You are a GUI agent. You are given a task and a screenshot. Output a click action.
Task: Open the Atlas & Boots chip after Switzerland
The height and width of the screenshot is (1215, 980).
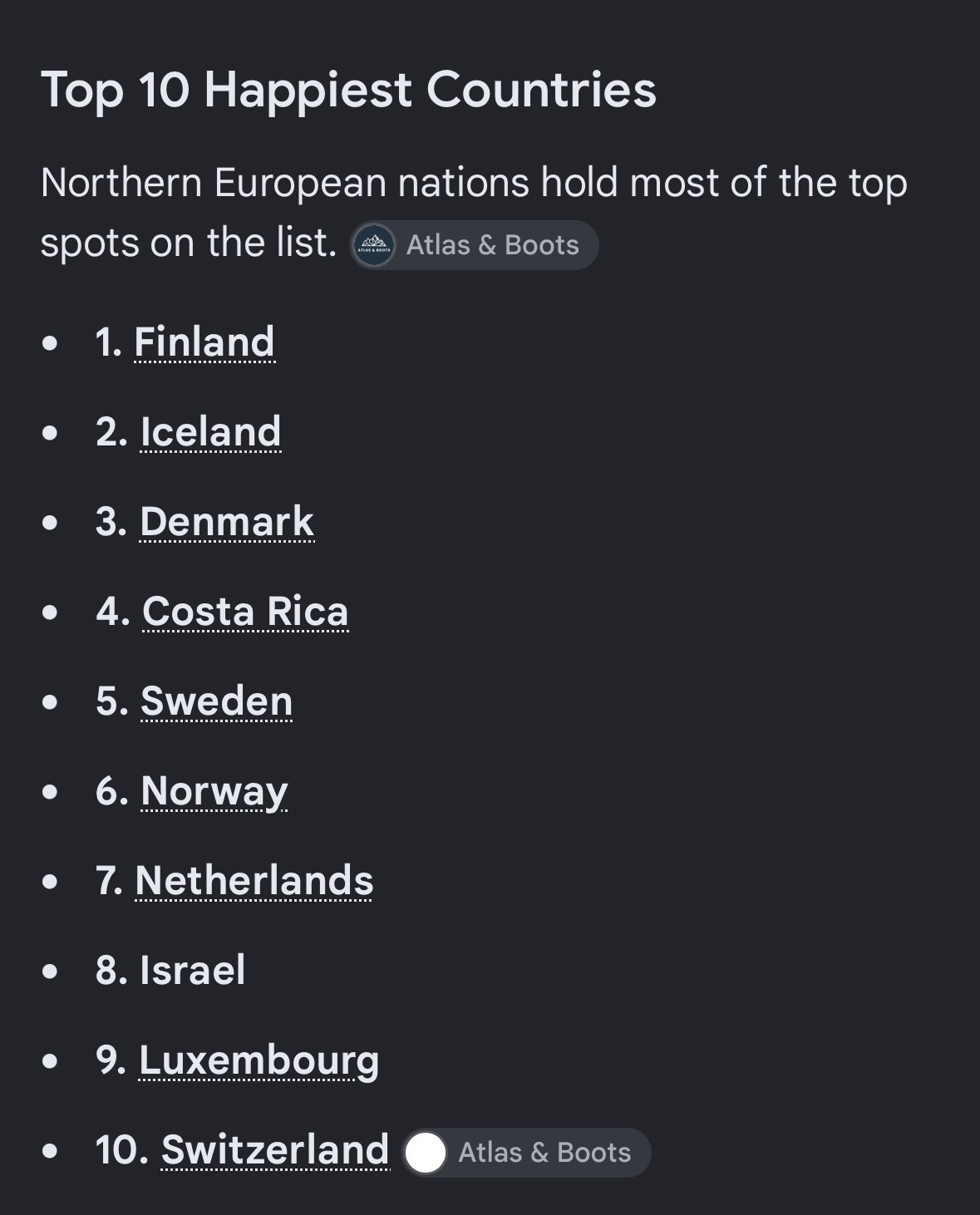coord(525,1153)
